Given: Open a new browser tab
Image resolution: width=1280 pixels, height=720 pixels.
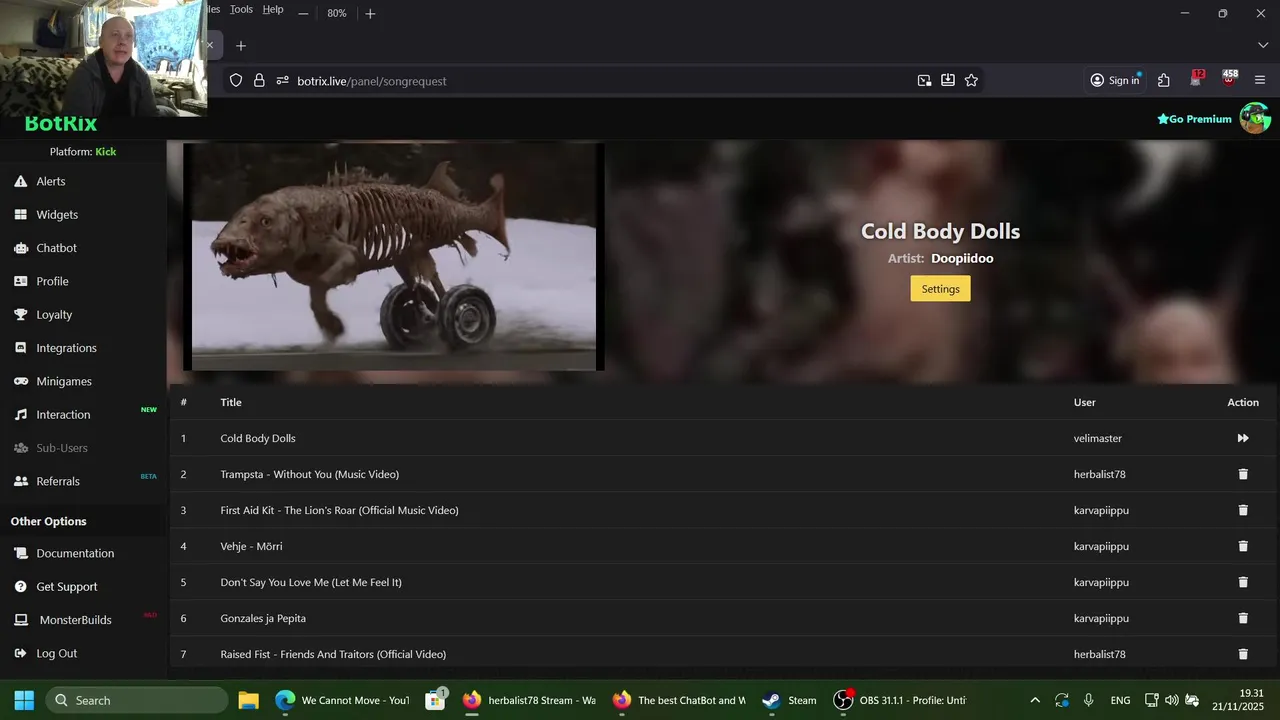Looking at the screenshot, I should click(240, 46).
